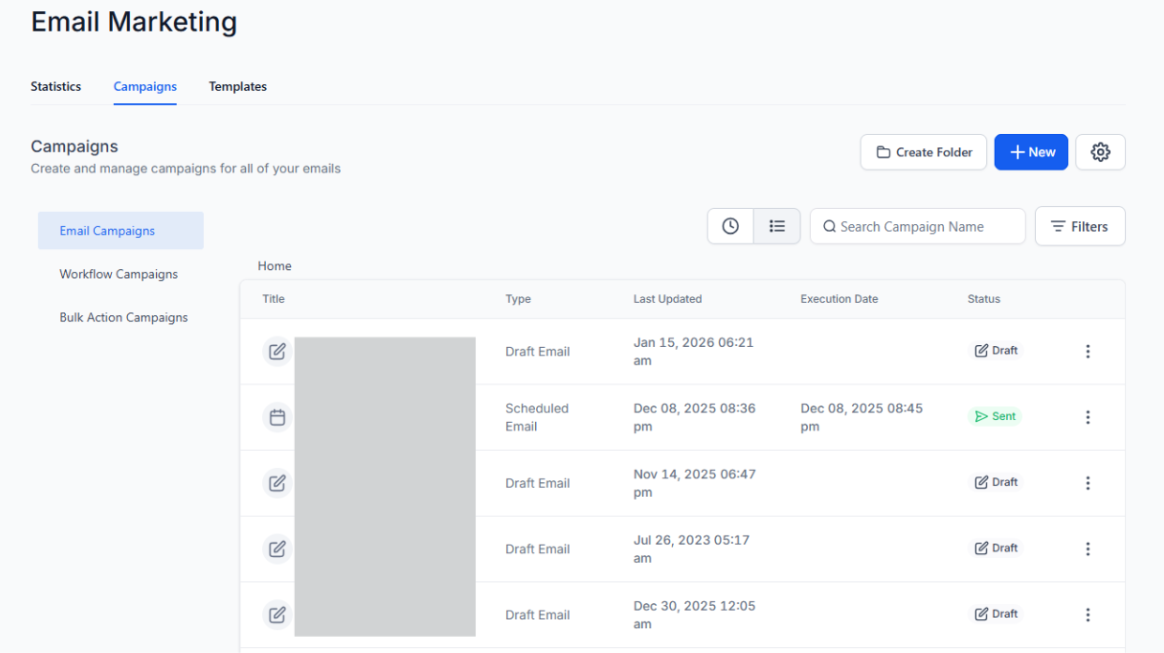Select the list view icon
This screenshot has height=653, width=1164.
click(x=777, y=226)
